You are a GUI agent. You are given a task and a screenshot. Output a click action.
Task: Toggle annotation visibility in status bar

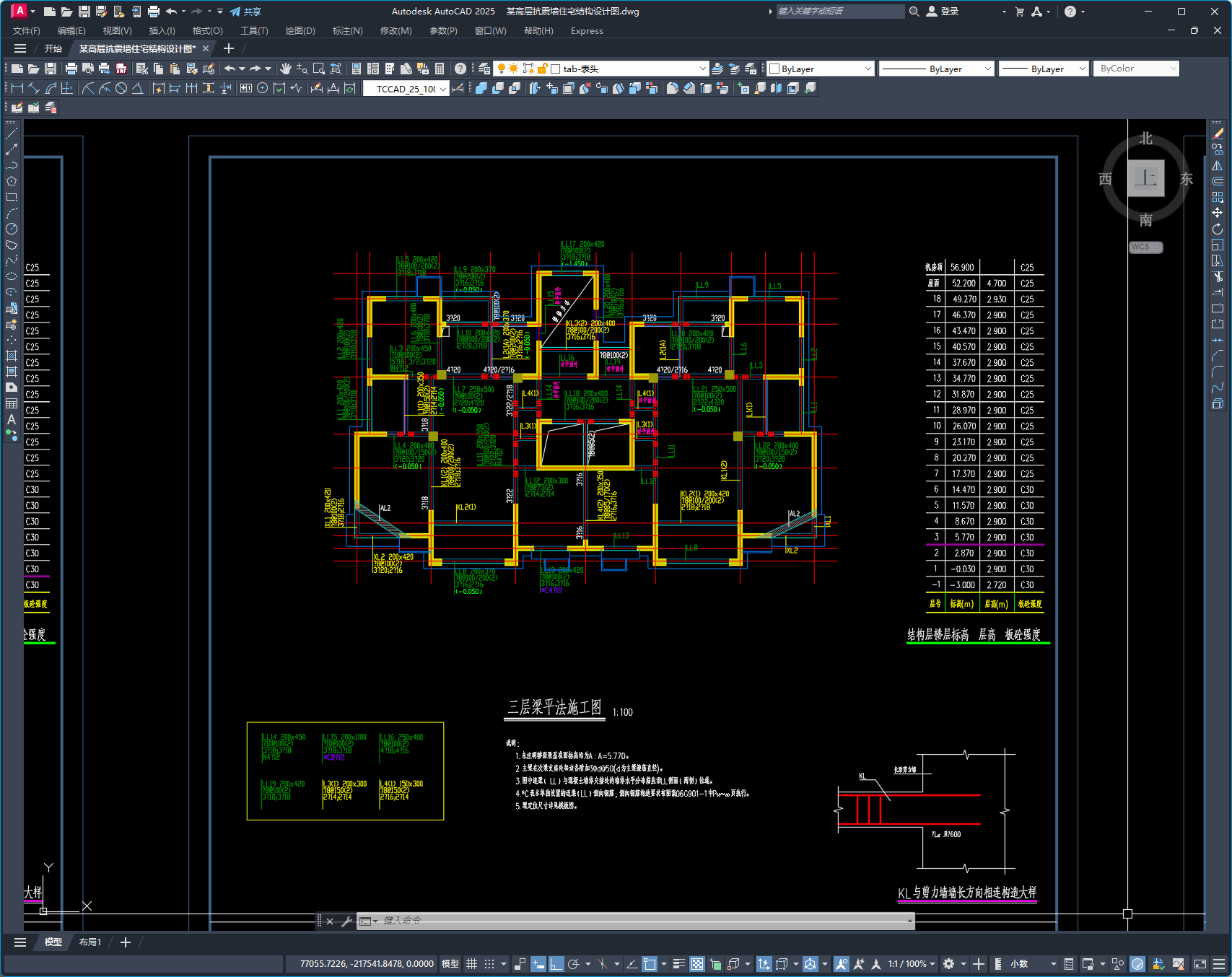pyautogui.click(x=841, y=964)
